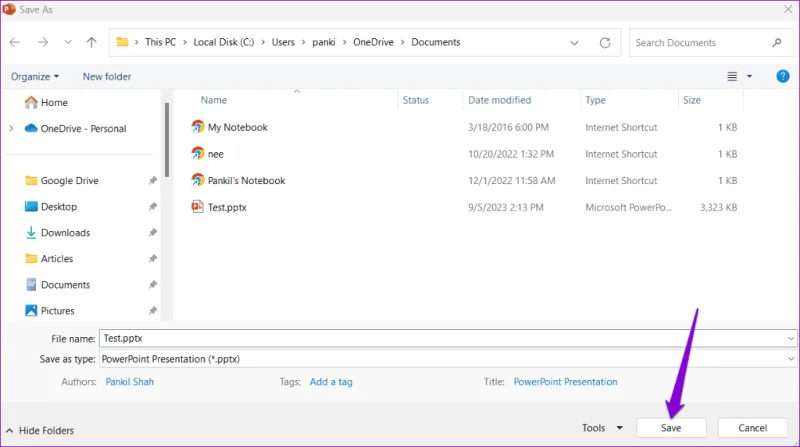Screen dimensions: 800x447
Task: Select 'Documents' breadcrumb segment
Action: pos(436,42)
